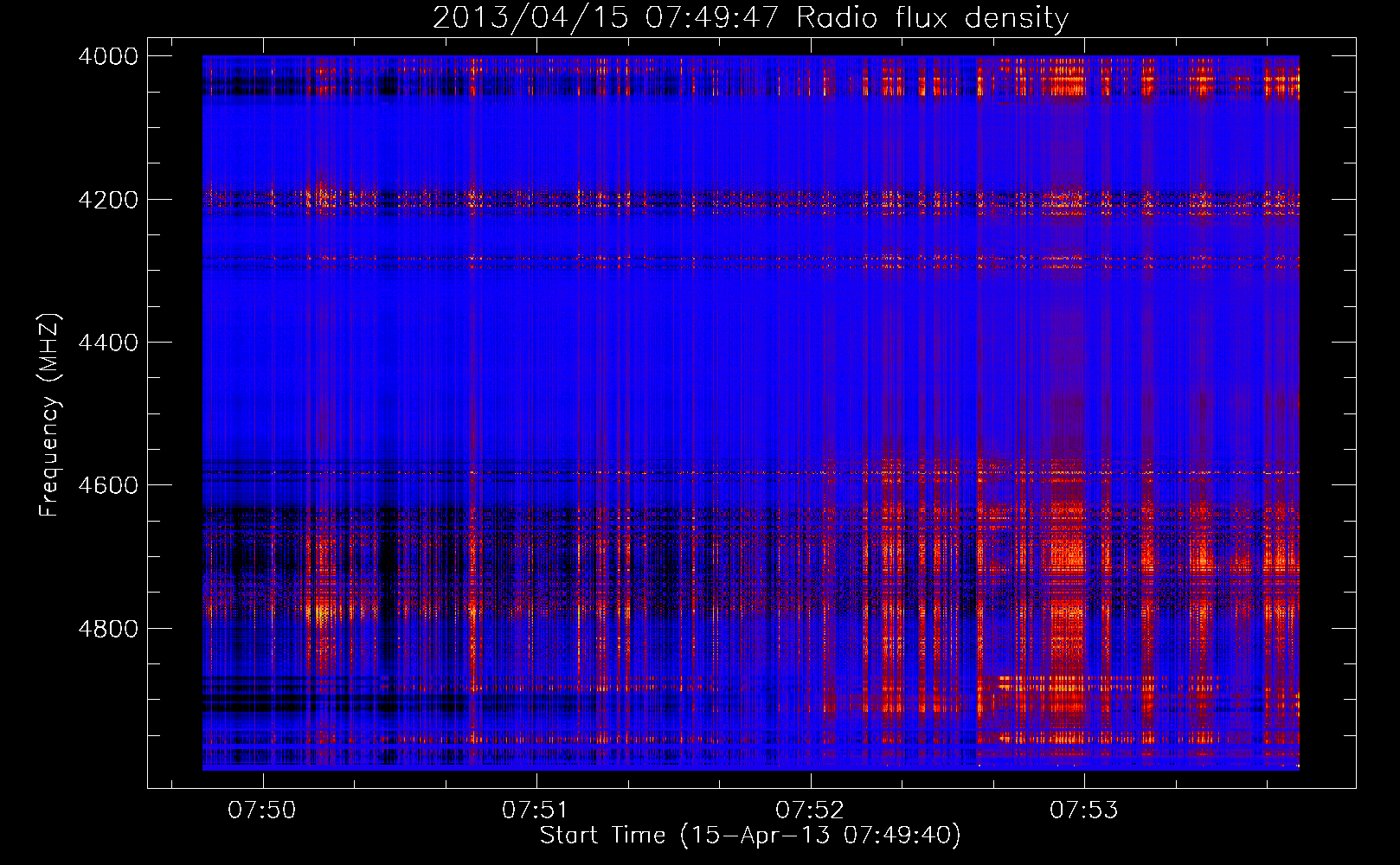
Task: Click the 07:53 time axis label
Action: point(1083,810)
